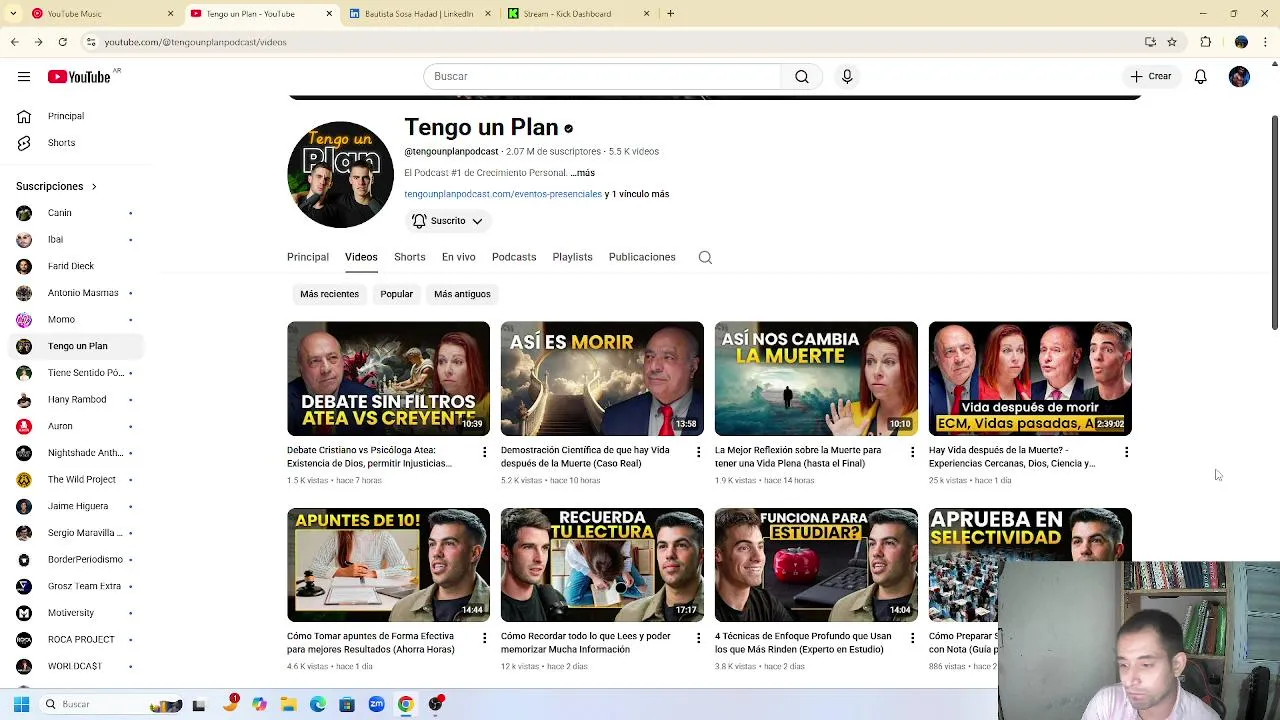
Task: Open the '1 vínculo más' link
Action: tap(640, 194)
